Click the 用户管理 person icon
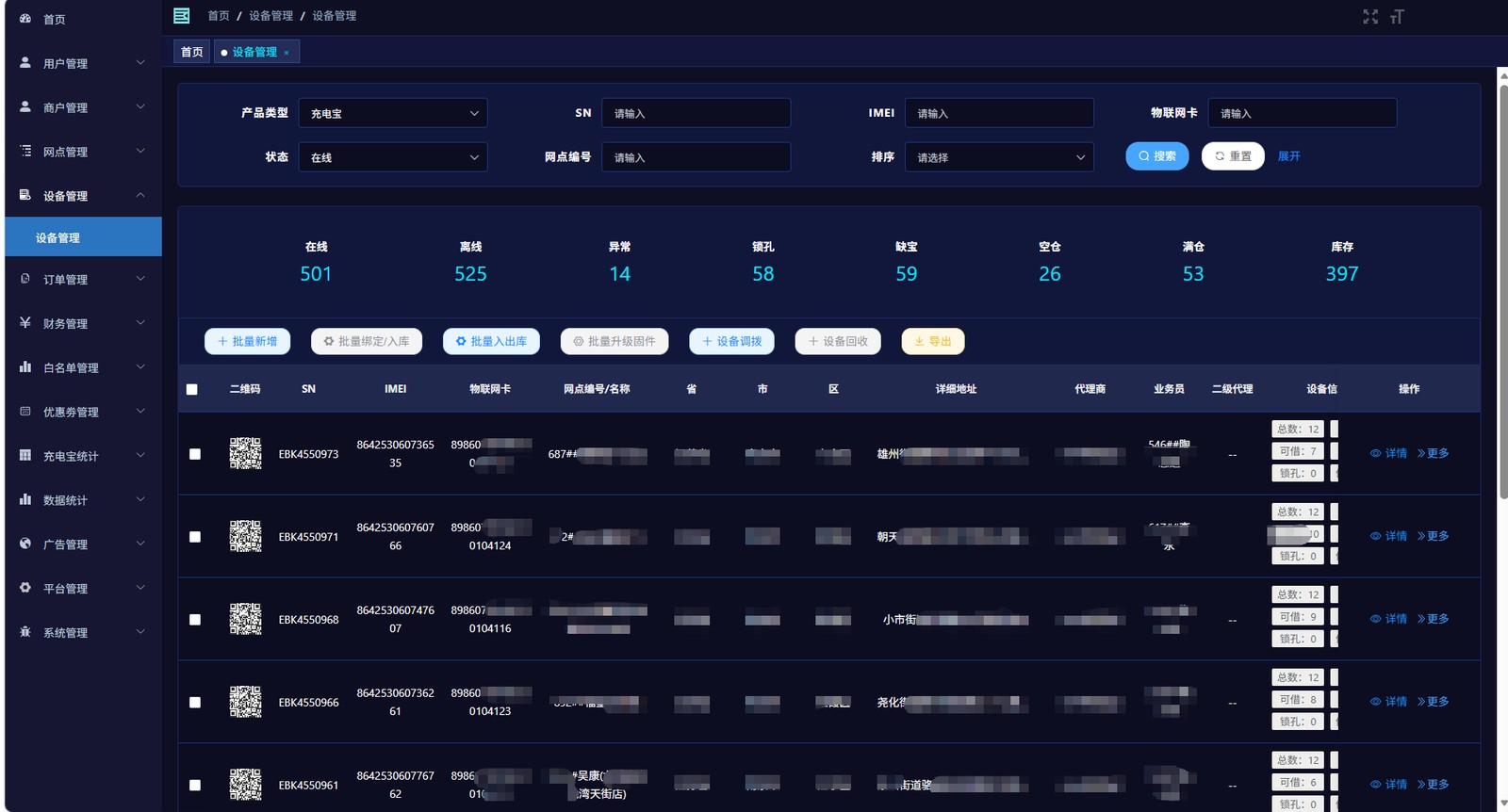Screen dimensions: 1508x812 pos(25,62)
